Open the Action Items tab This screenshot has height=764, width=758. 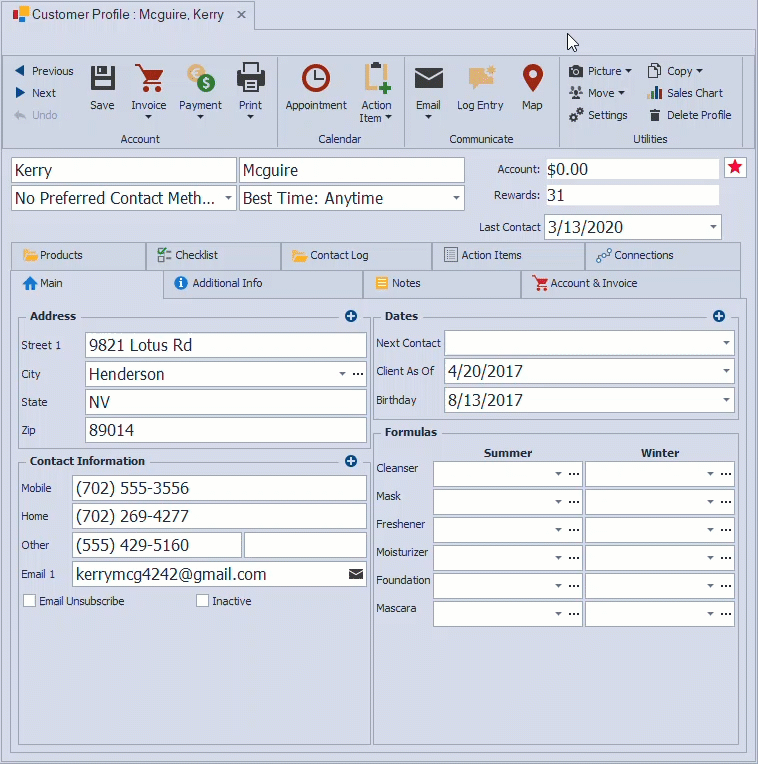(x=509, y=255)
